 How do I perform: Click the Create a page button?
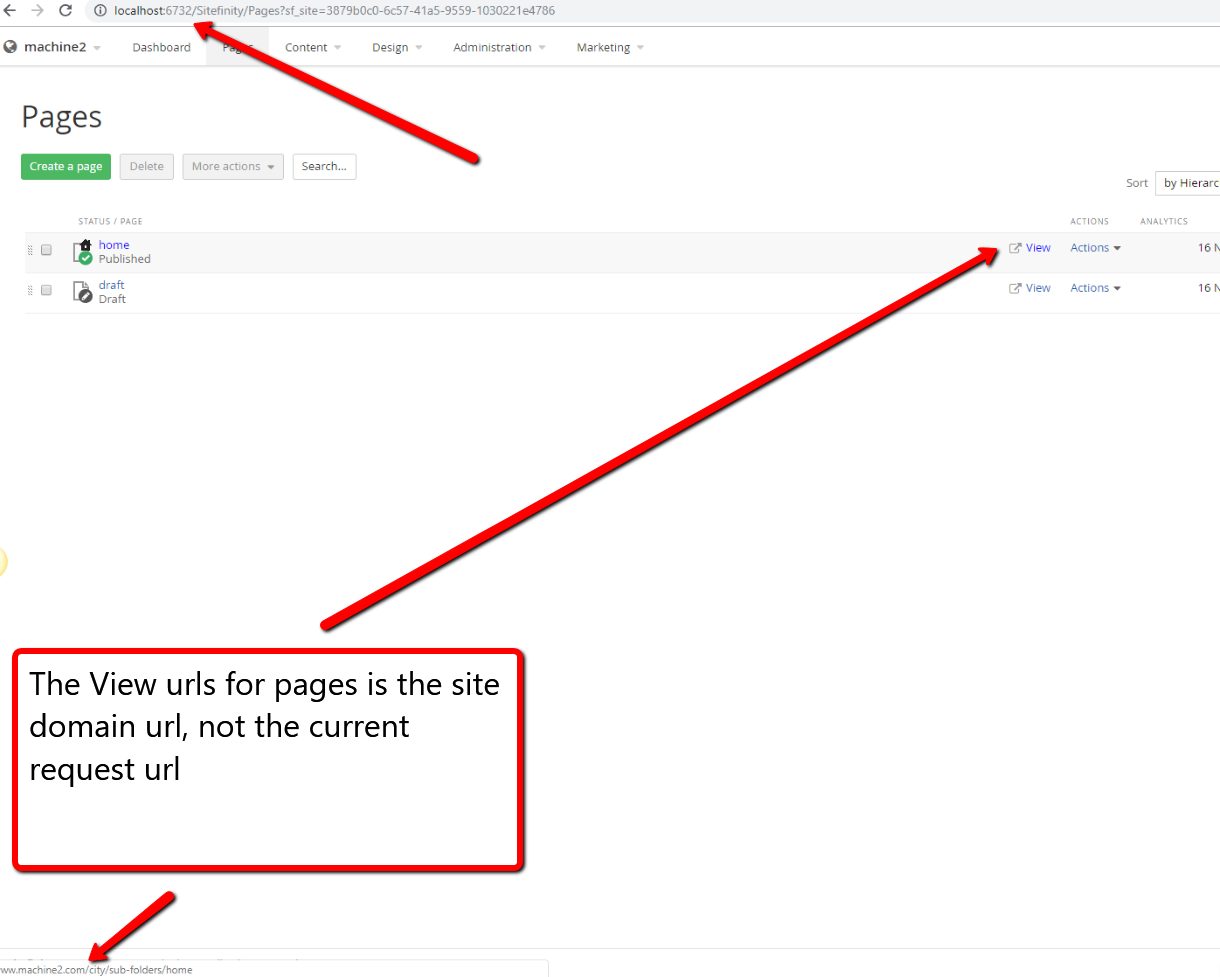click(66, 167)
